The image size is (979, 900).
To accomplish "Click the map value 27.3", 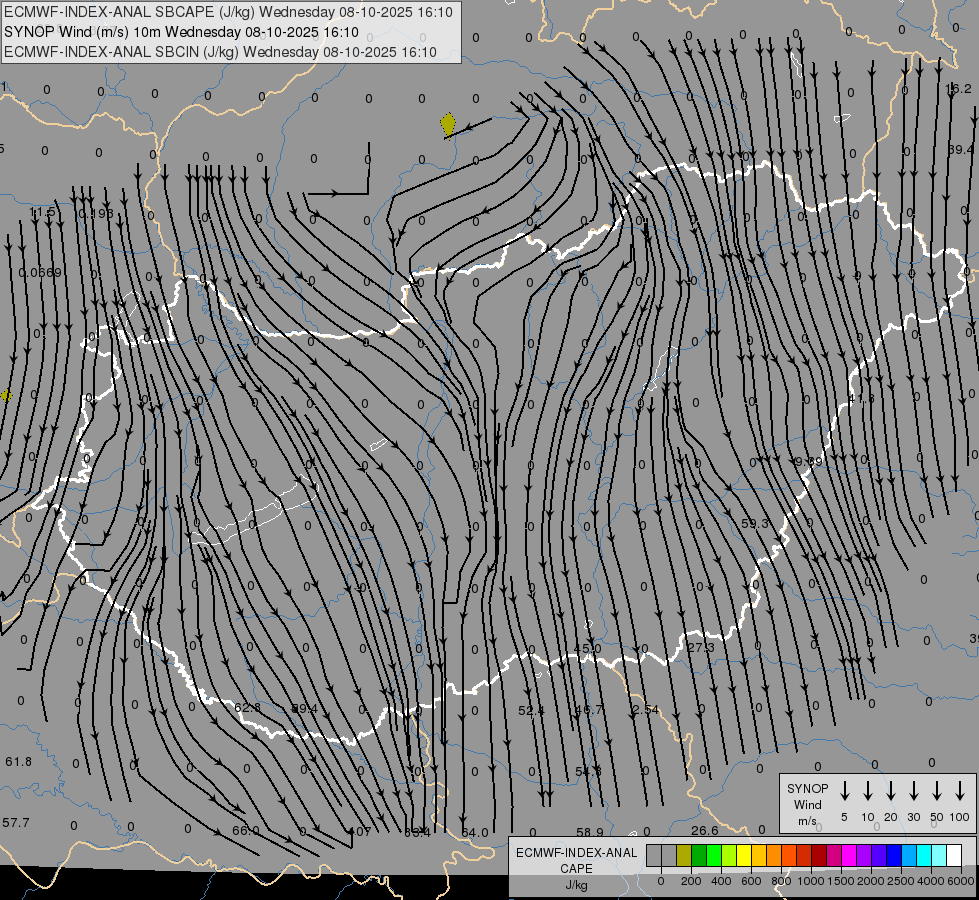I will (700, 647).
